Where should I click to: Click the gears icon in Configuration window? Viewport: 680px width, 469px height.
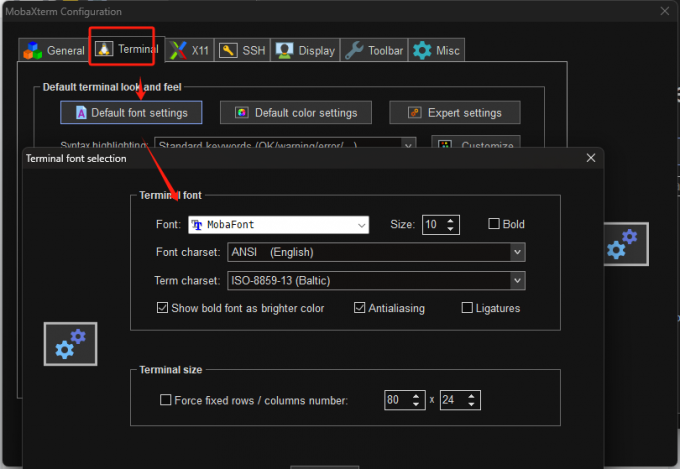626,244
